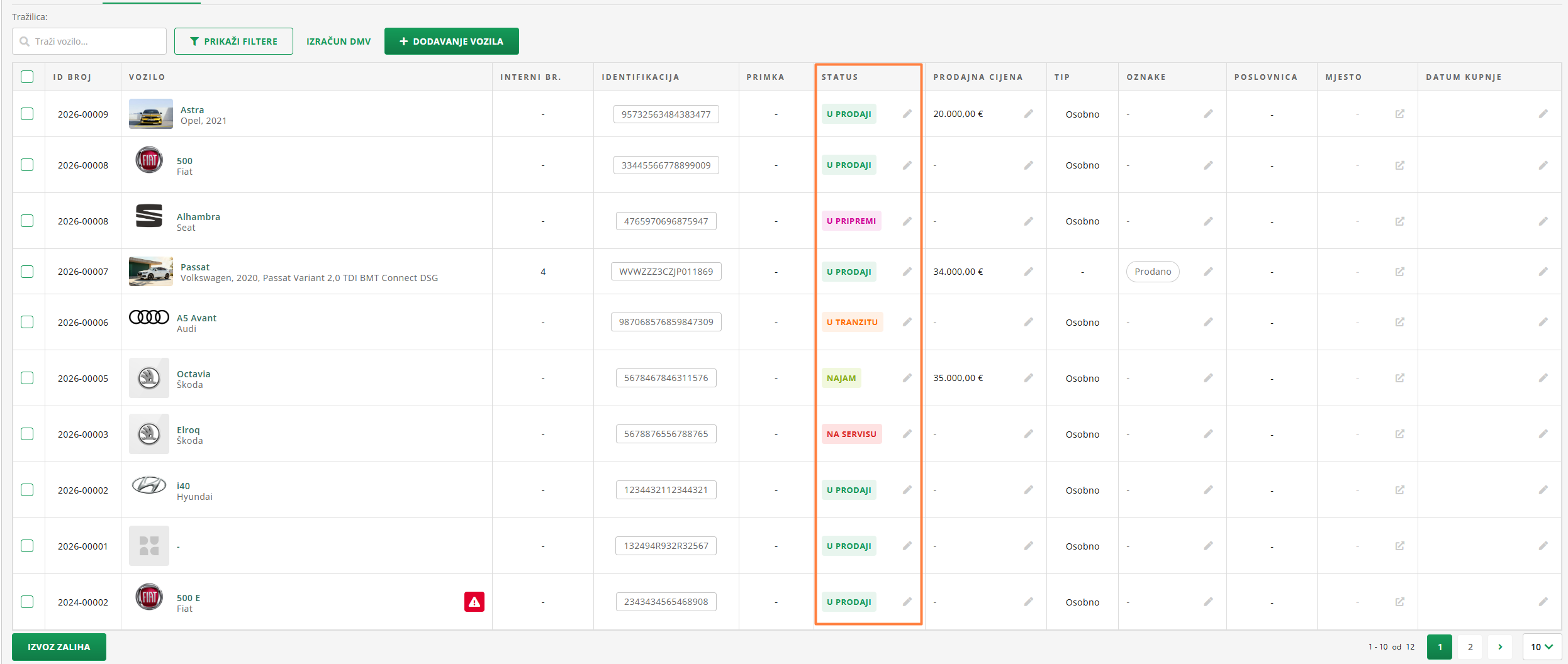Image resolution: width=1568 pixels, height=664 pixels.
Task: Show filters with Prikaži filtere button
Action: (x=233, y=41)
